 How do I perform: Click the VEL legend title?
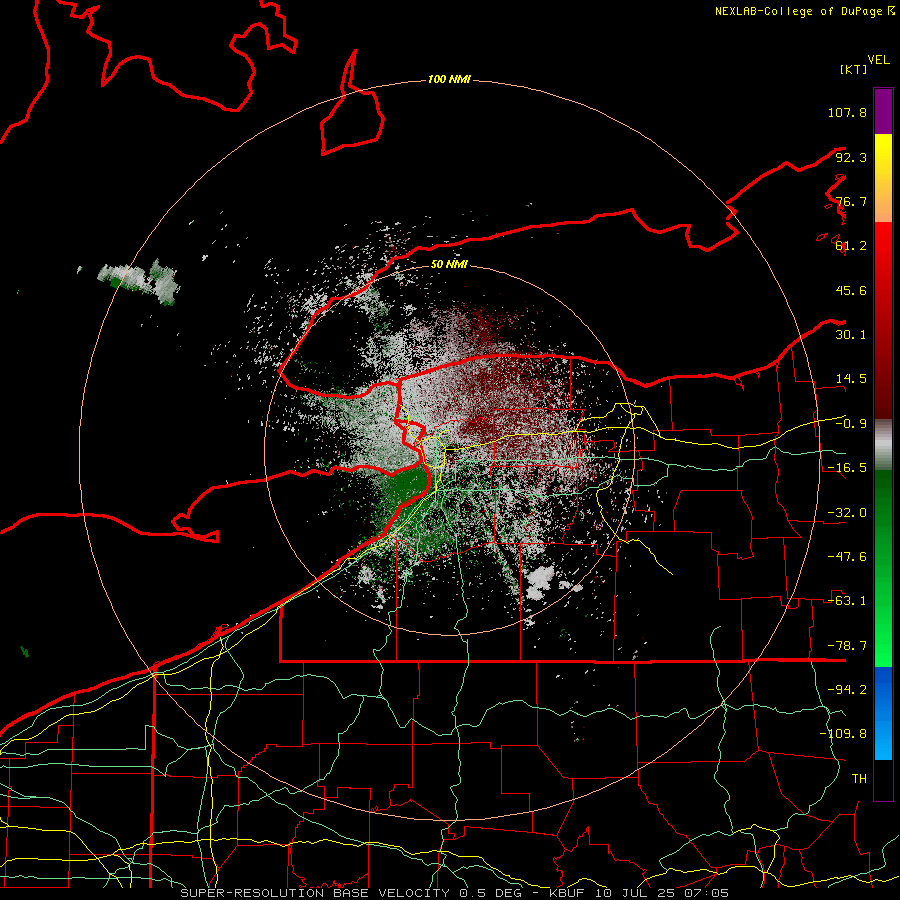878,60
